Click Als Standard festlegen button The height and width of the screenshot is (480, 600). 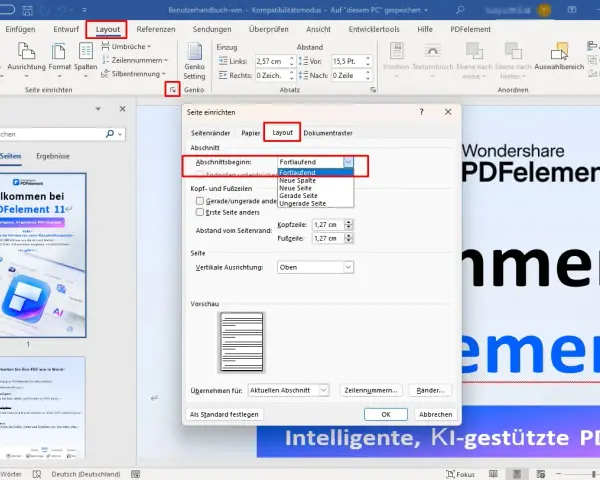tap(224, 414)
